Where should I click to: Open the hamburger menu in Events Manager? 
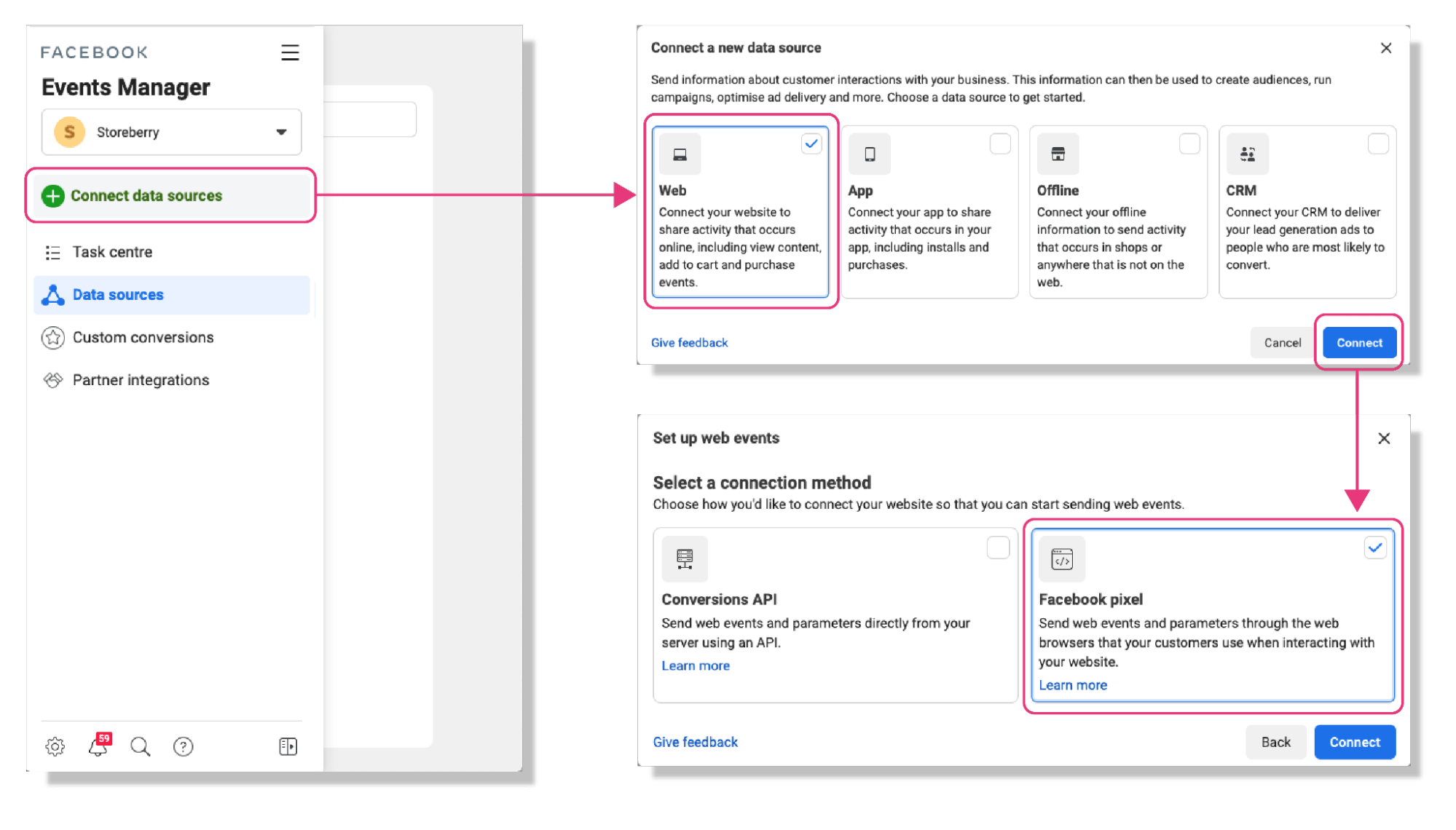point(290,52)
